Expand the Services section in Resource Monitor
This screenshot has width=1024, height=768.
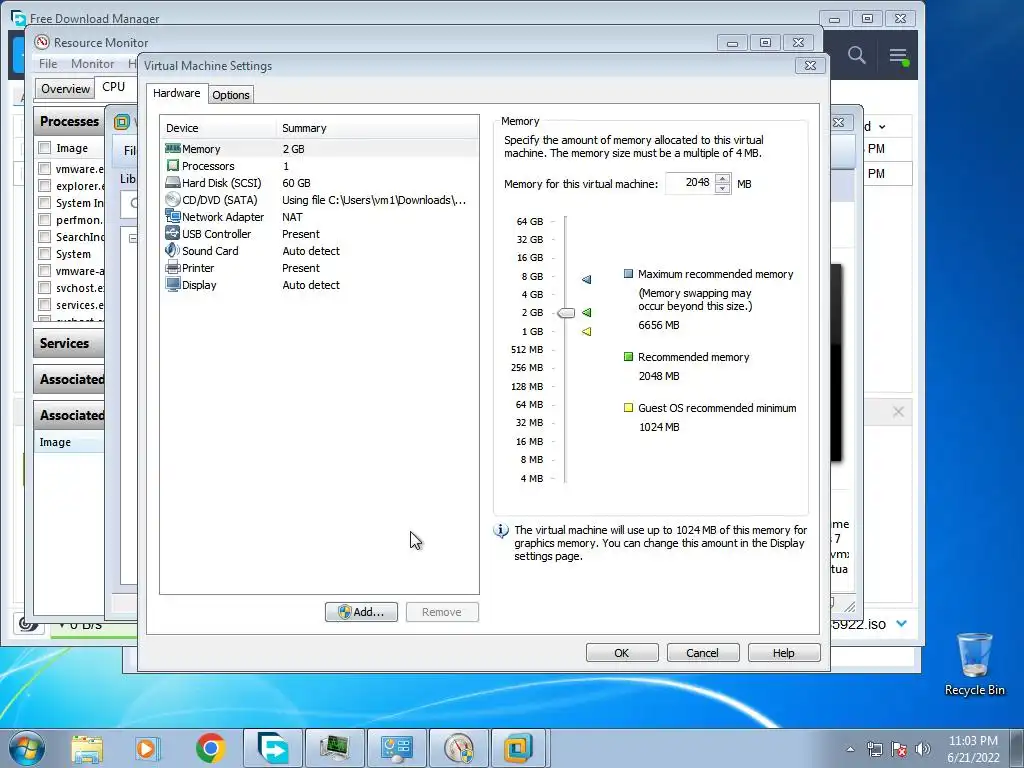(x=69, y=343)
